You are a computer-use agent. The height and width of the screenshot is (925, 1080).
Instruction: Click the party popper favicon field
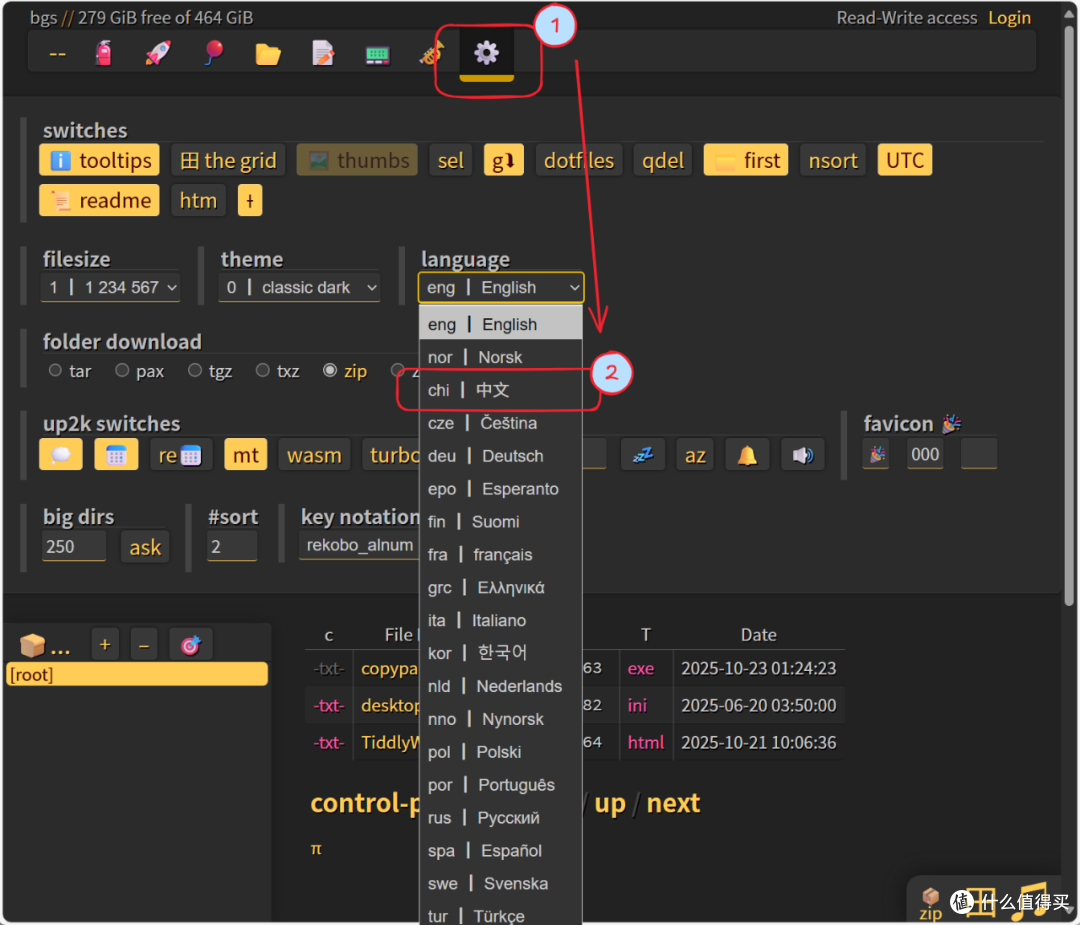(x=877, y=454)
